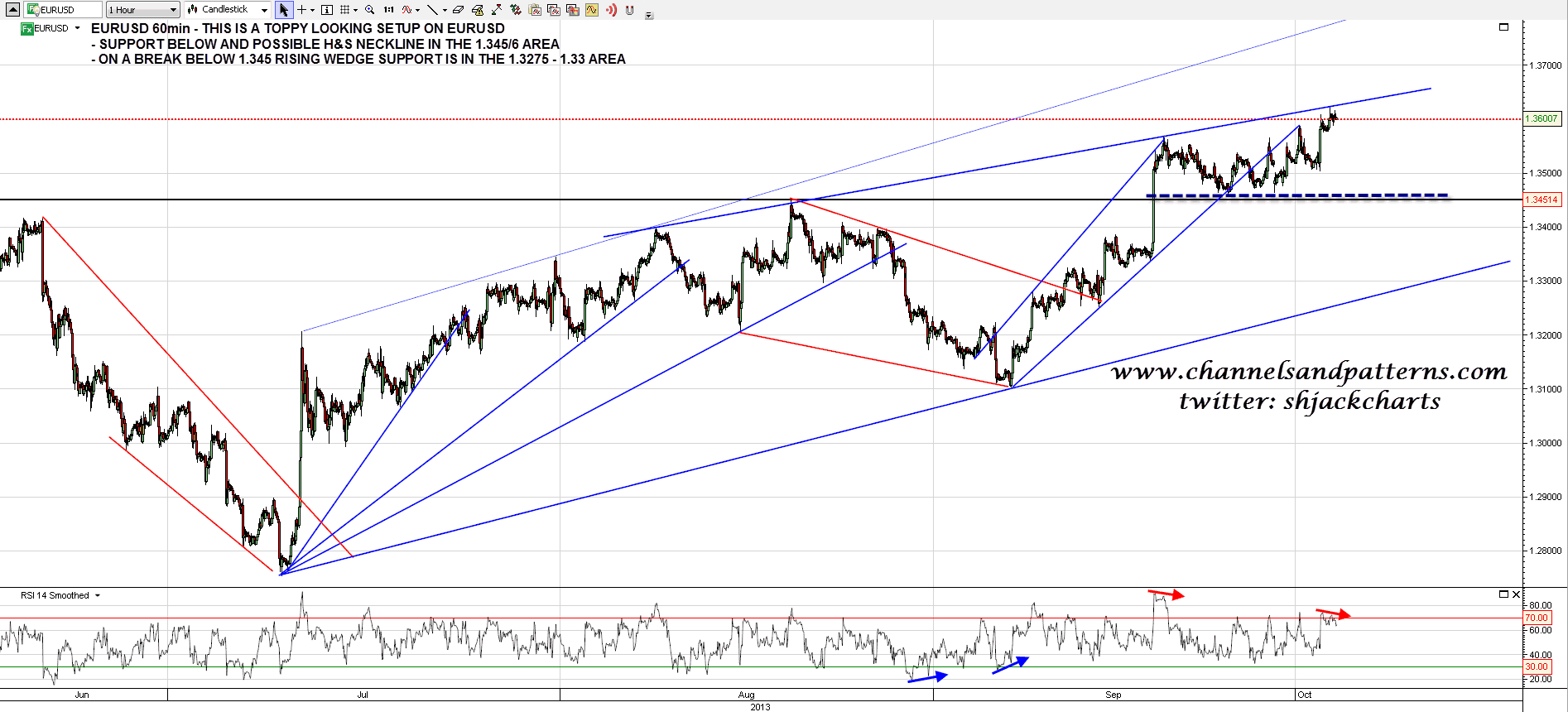Screen dimensions: 1568x712
Task: Open the EURUSD chart label menu
Action: [77, 28]
